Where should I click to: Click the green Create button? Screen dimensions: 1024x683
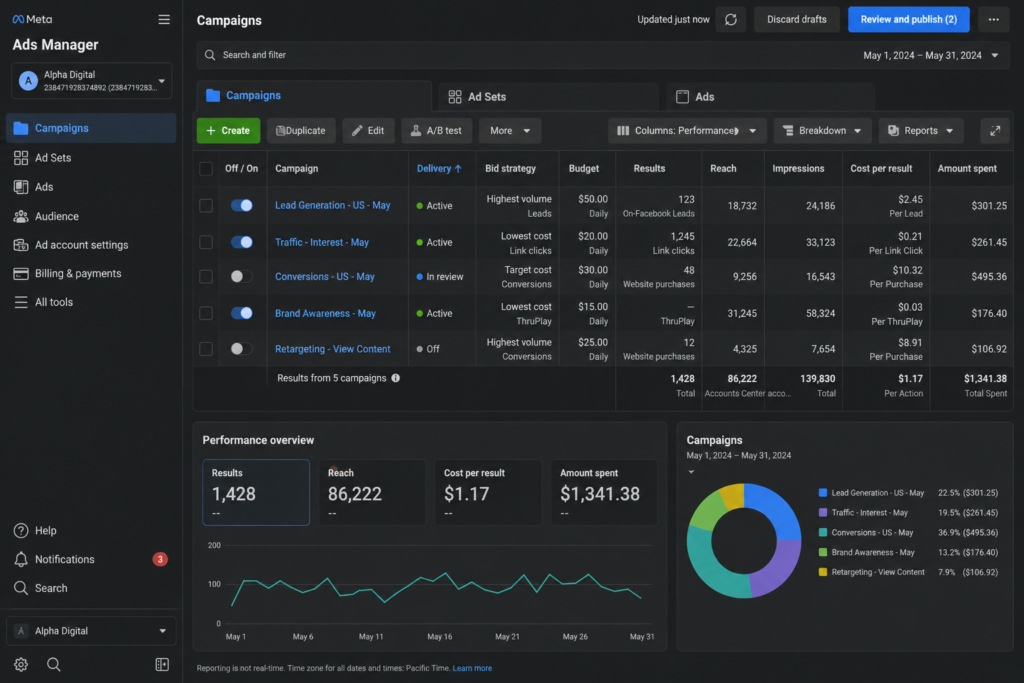click(x=229, y=131)
